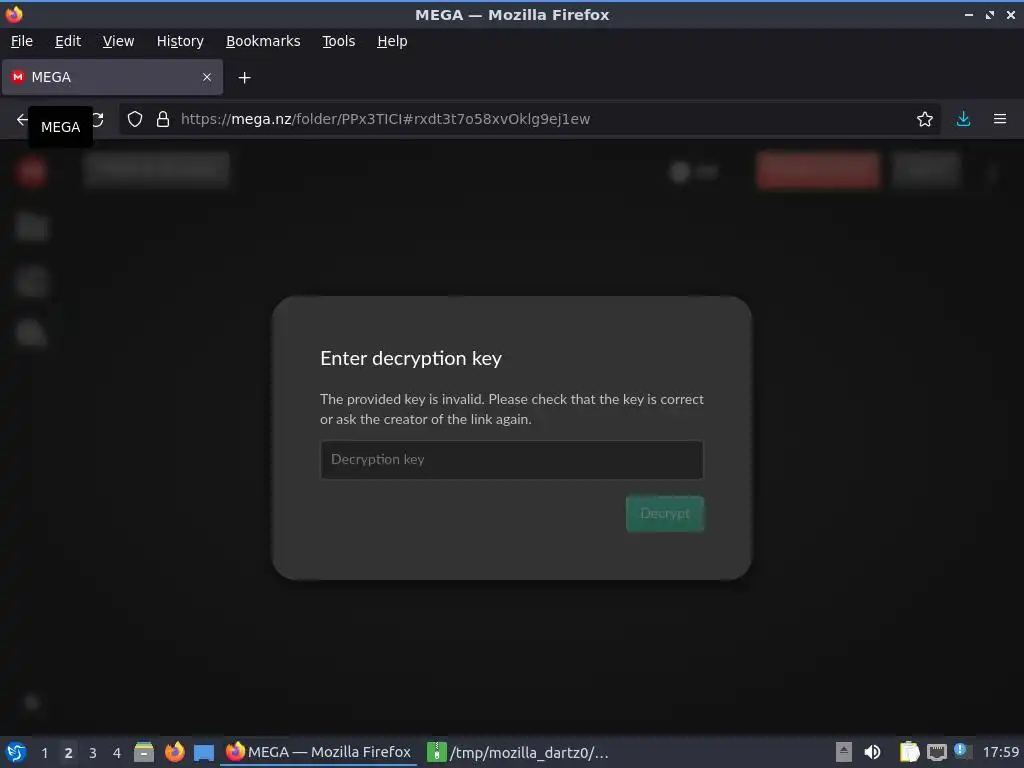Click the 17:59 clock

click(1000, 752)
